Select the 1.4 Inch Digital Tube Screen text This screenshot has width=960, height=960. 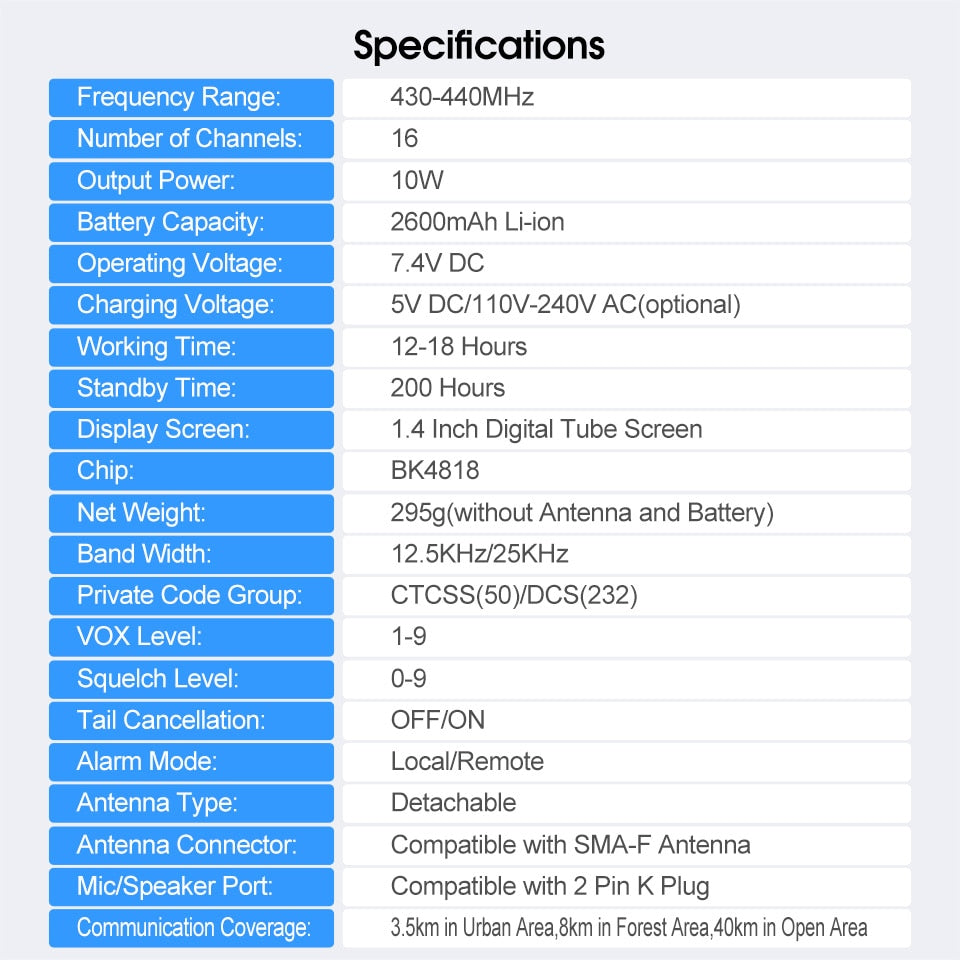click(546, 429)
